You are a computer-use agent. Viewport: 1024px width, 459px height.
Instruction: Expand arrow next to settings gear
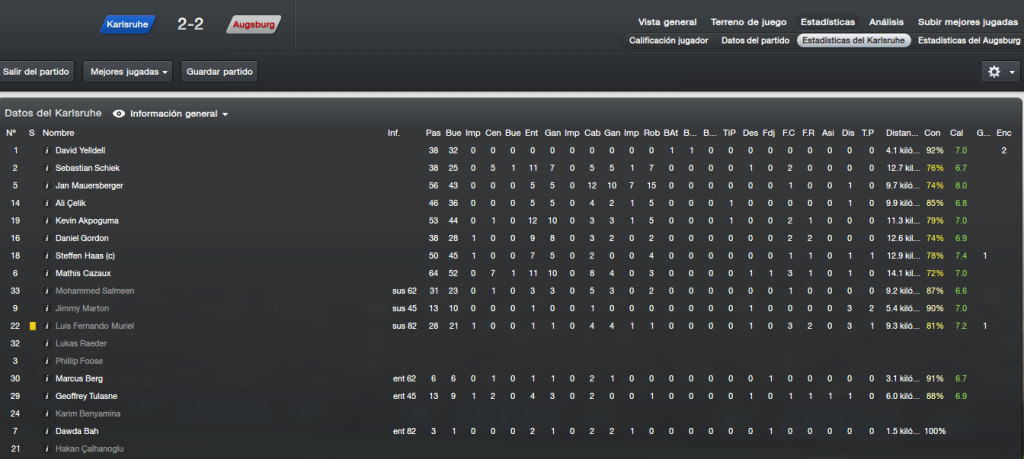coord(1012,72)
